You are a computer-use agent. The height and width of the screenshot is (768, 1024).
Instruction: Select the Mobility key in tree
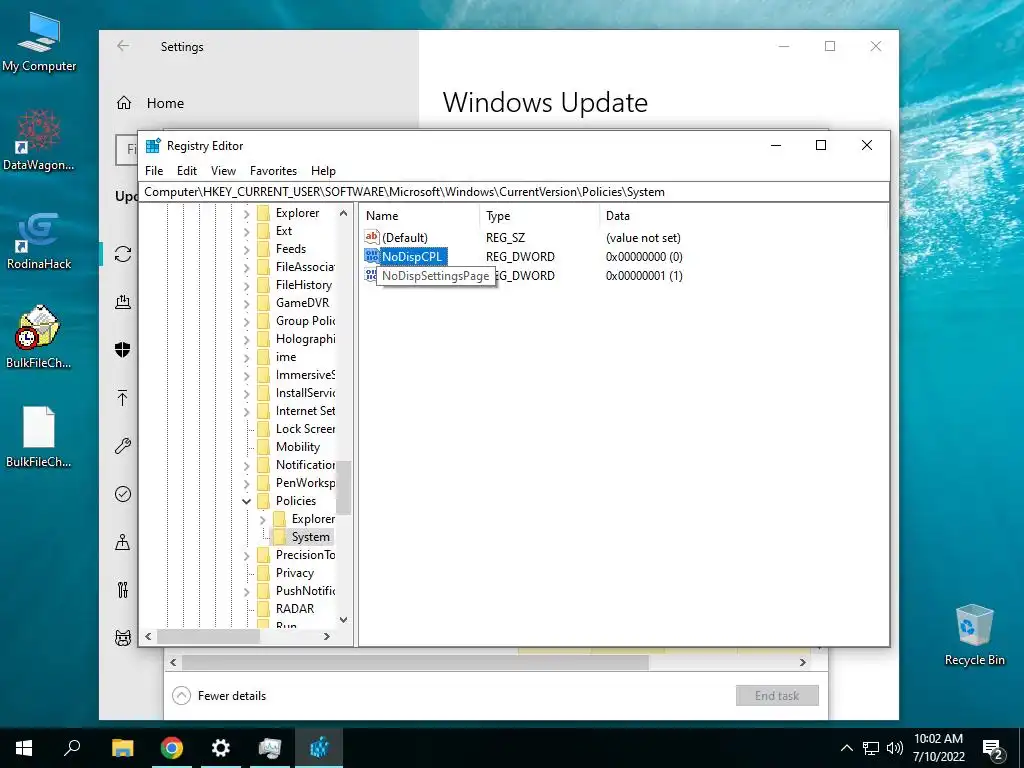click(x=298, y=447)
